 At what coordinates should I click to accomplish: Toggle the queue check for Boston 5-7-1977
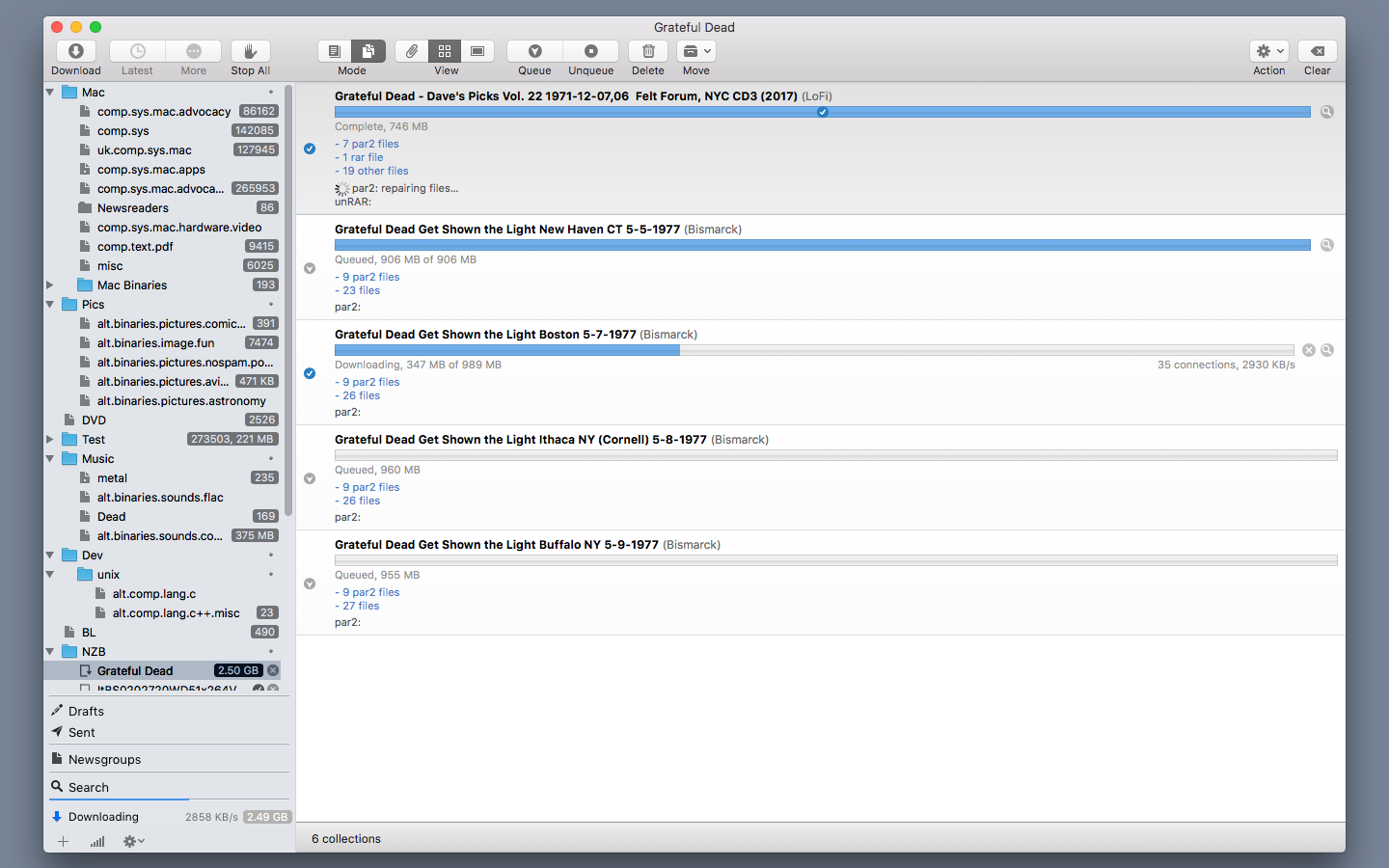(x=310, y=373)
